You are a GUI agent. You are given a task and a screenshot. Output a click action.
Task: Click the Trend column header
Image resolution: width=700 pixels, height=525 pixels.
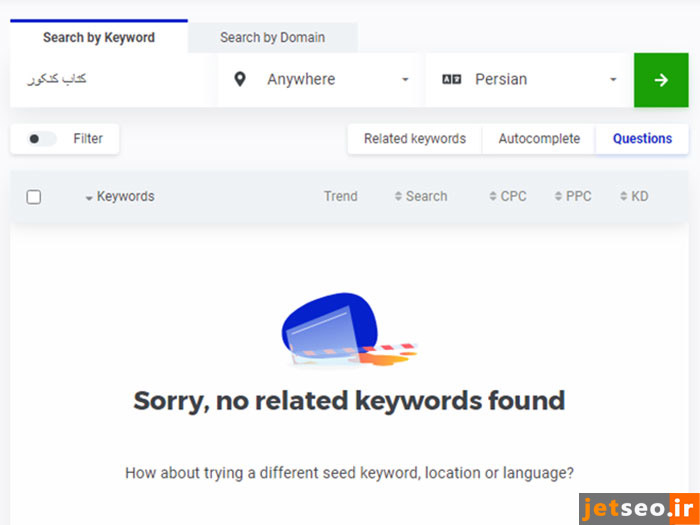point(341,196)
